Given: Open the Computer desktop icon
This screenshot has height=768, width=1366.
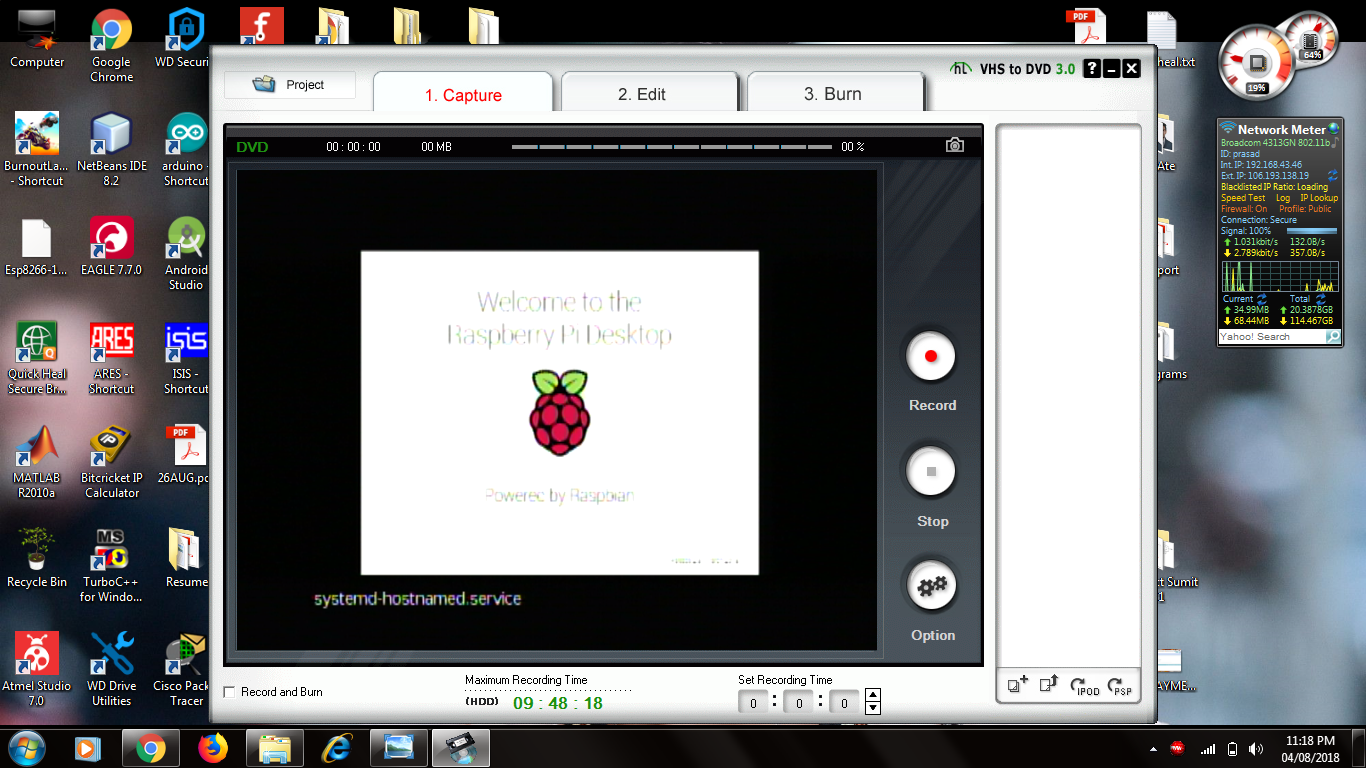Looking at the screenshot, I should [37, 40].
